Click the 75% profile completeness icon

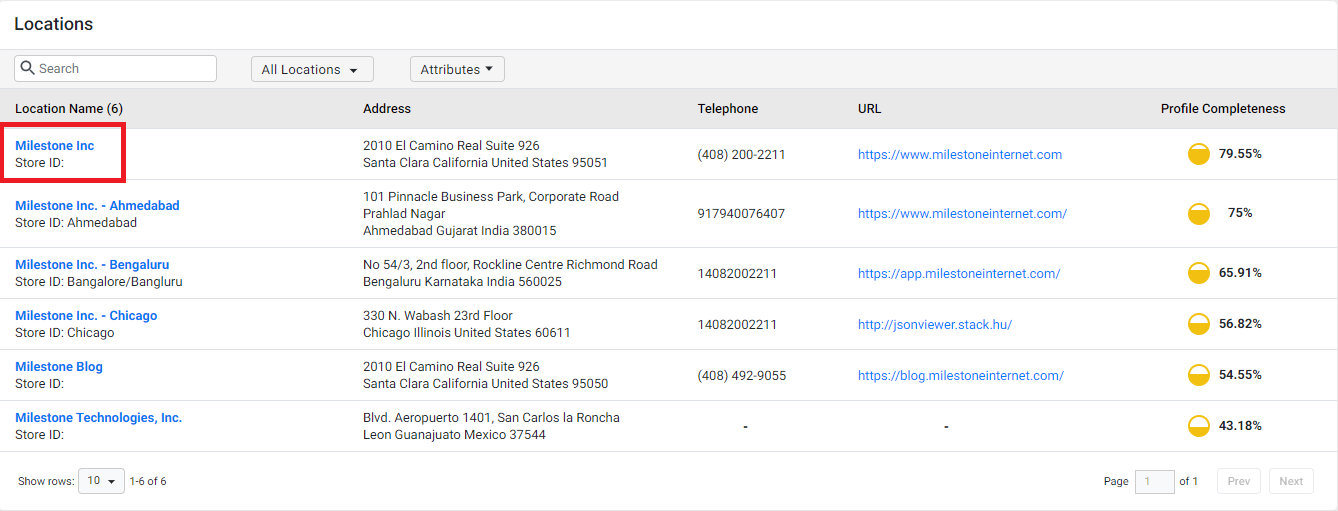pos(1199,213)
